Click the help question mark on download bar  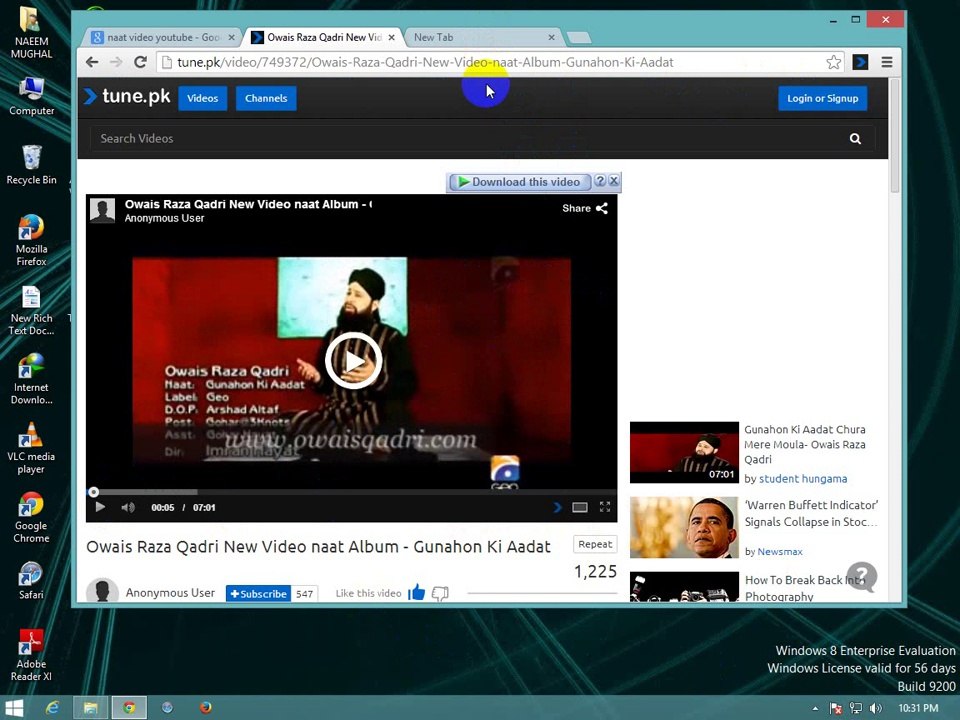[600, 181]
